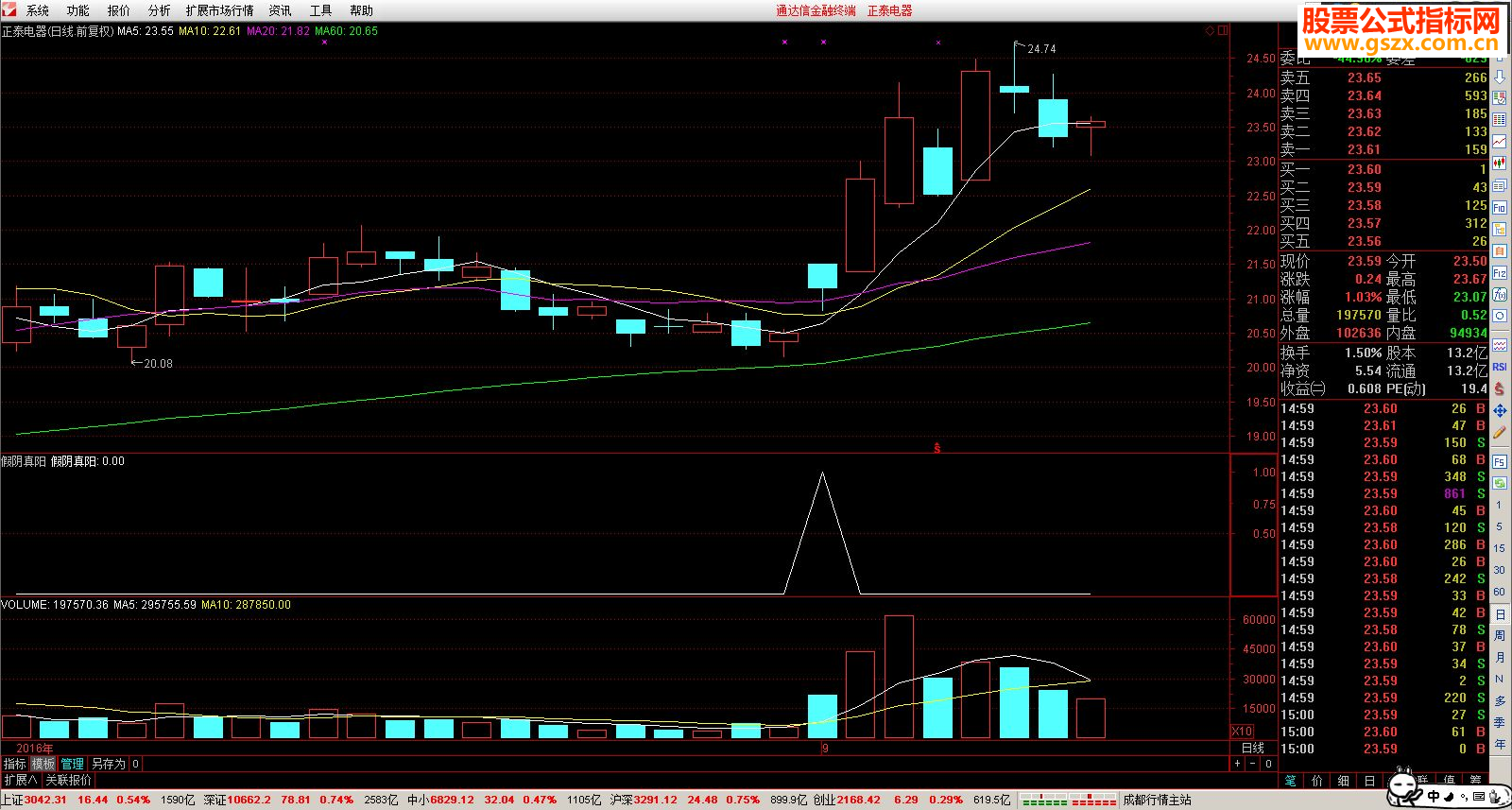Click the orange document sidebar icon

[x=1500, y=250]
